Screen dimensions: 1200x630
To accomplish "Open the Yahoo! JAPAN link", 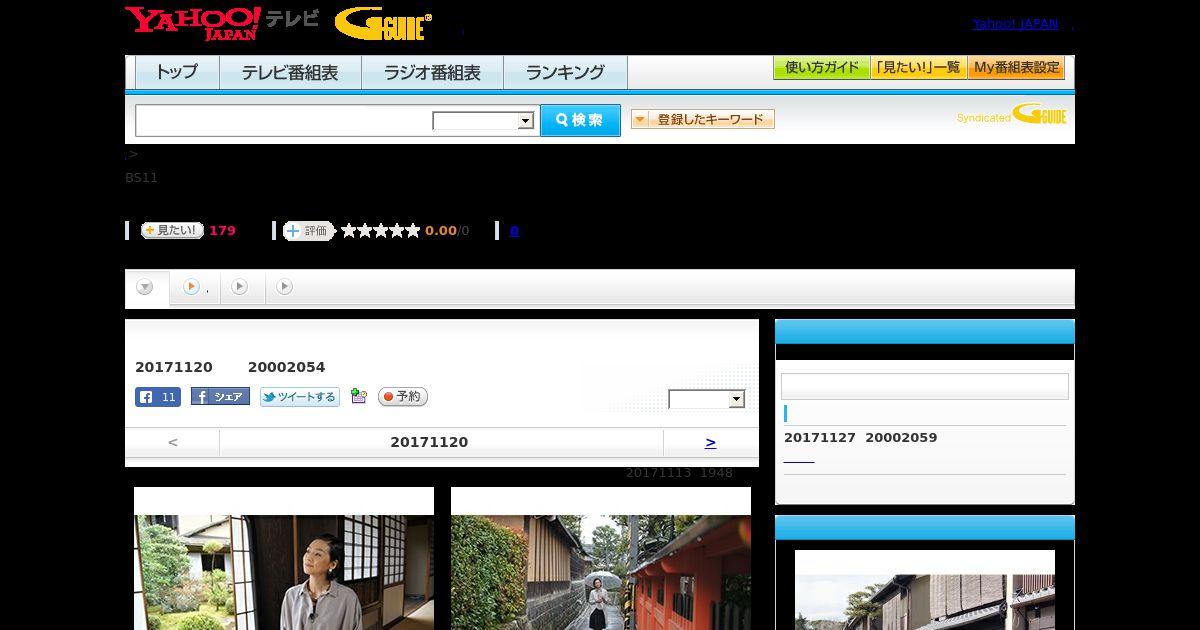I will (1015, 23).
